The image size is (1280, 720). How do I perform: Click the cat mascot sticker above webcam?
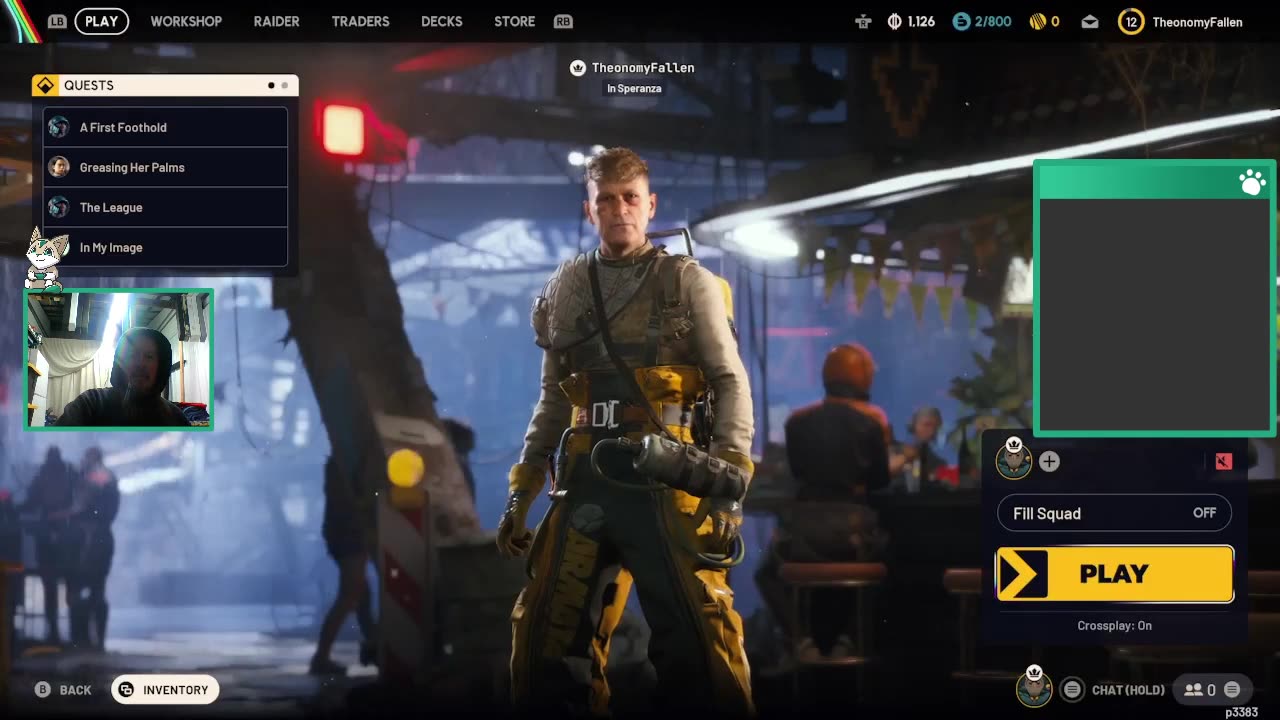(x=45, y=258)
